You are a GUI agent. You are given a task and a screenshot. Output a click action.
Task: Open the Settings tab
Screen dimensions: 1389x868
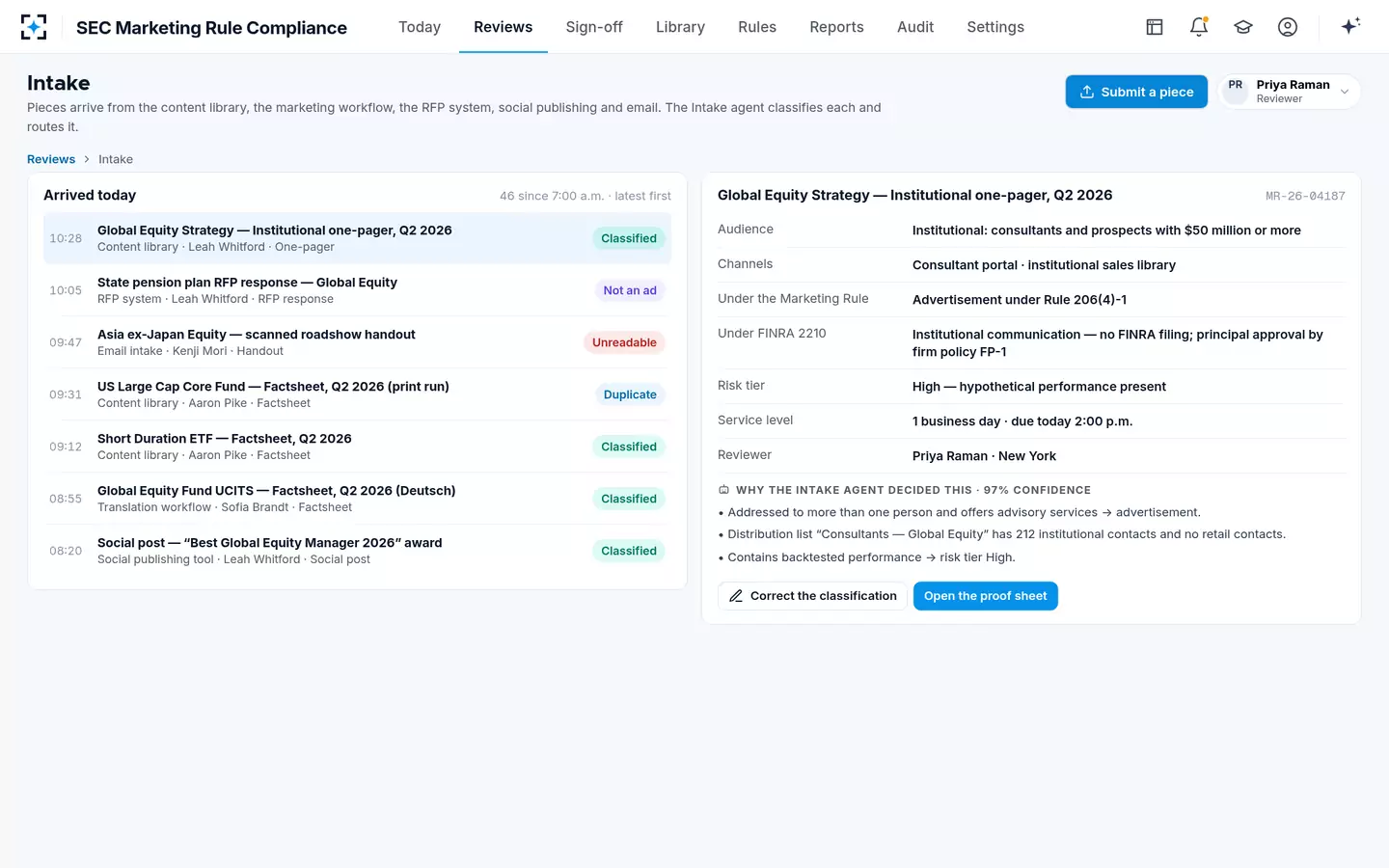995,27
